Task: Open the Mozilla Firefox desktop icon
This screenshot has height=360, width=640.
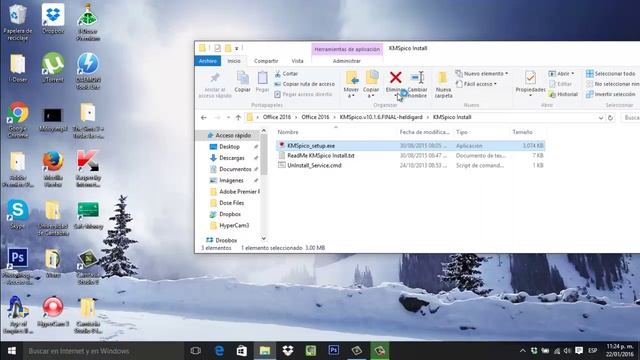Action: point(53,169)
